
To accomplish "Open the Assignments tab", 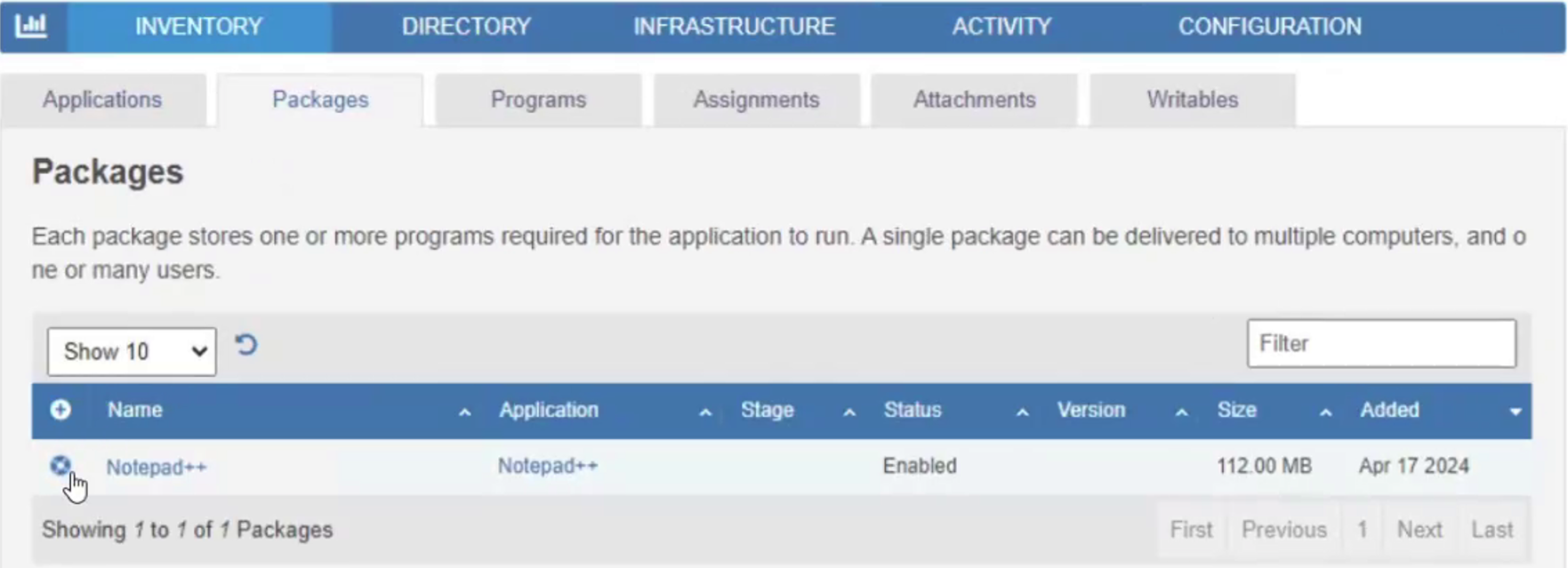I will (x=756, y=100).
